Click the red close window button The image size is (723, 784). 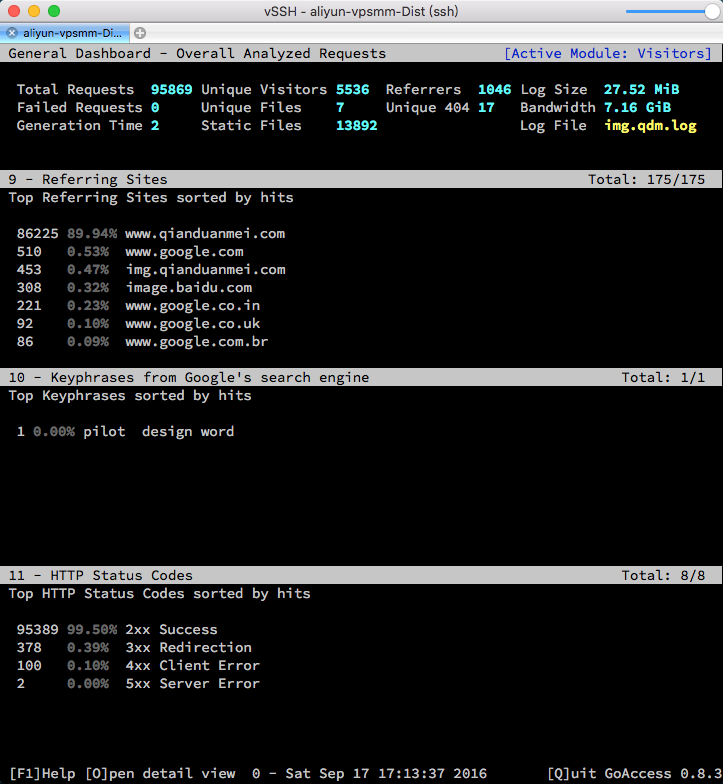click(x=13, y=10)
